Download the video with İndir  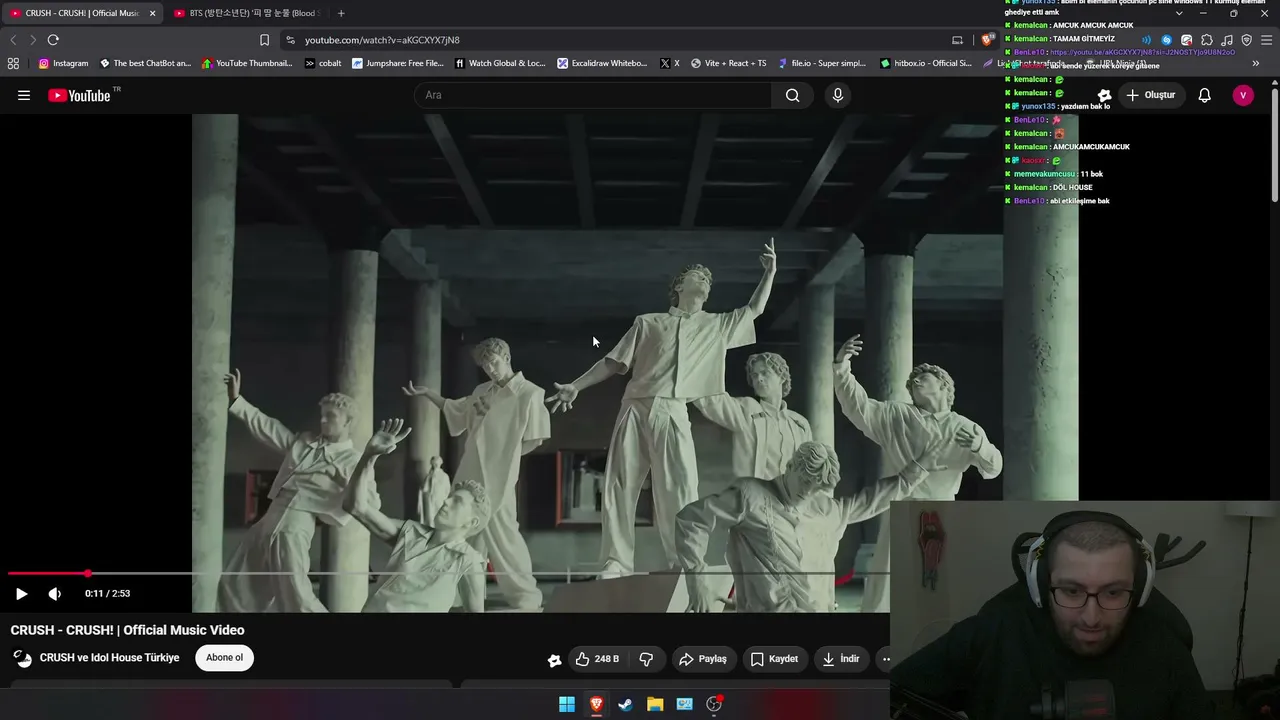click(841, 659)
